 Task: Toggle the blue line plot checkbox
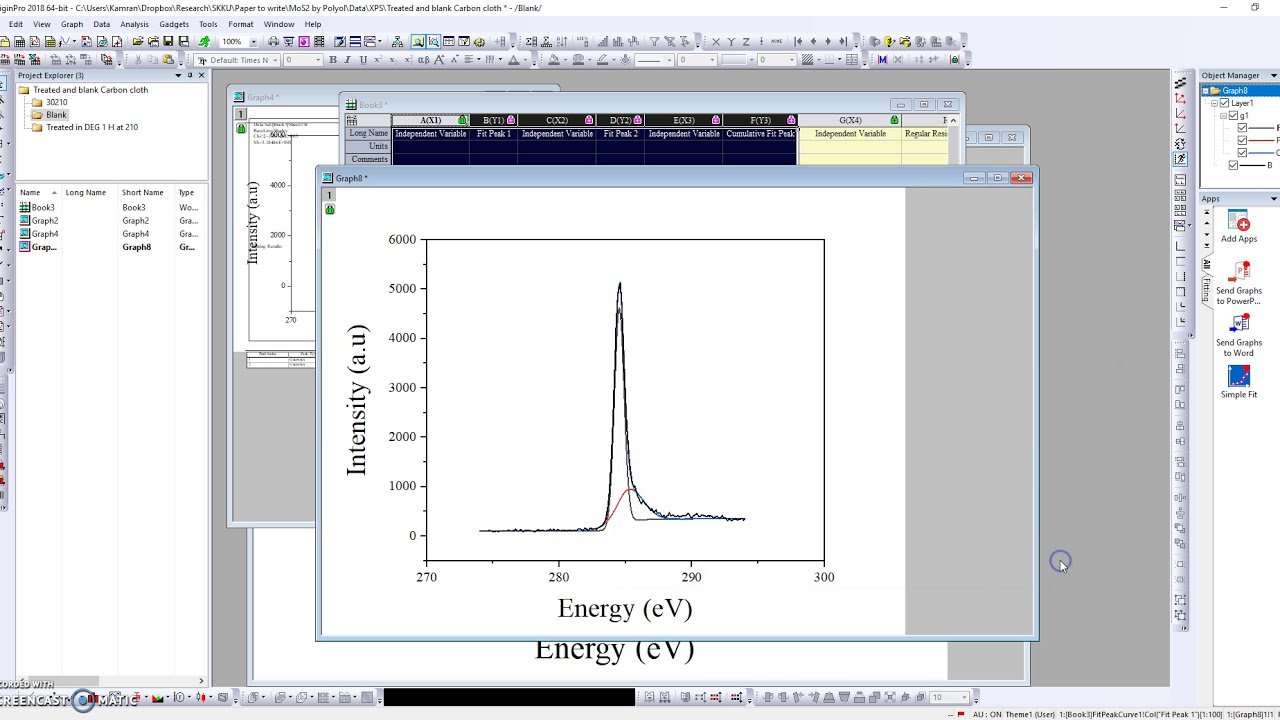coord(1242,153)
